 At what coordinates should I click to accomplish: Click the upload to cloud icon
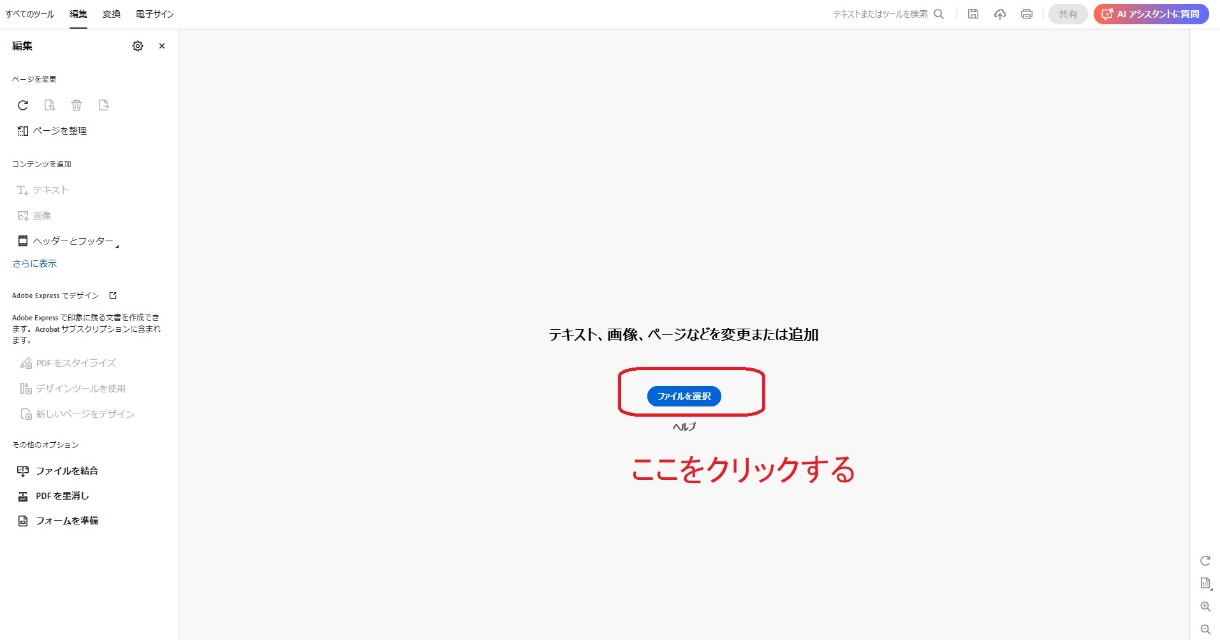point(1000,14)
